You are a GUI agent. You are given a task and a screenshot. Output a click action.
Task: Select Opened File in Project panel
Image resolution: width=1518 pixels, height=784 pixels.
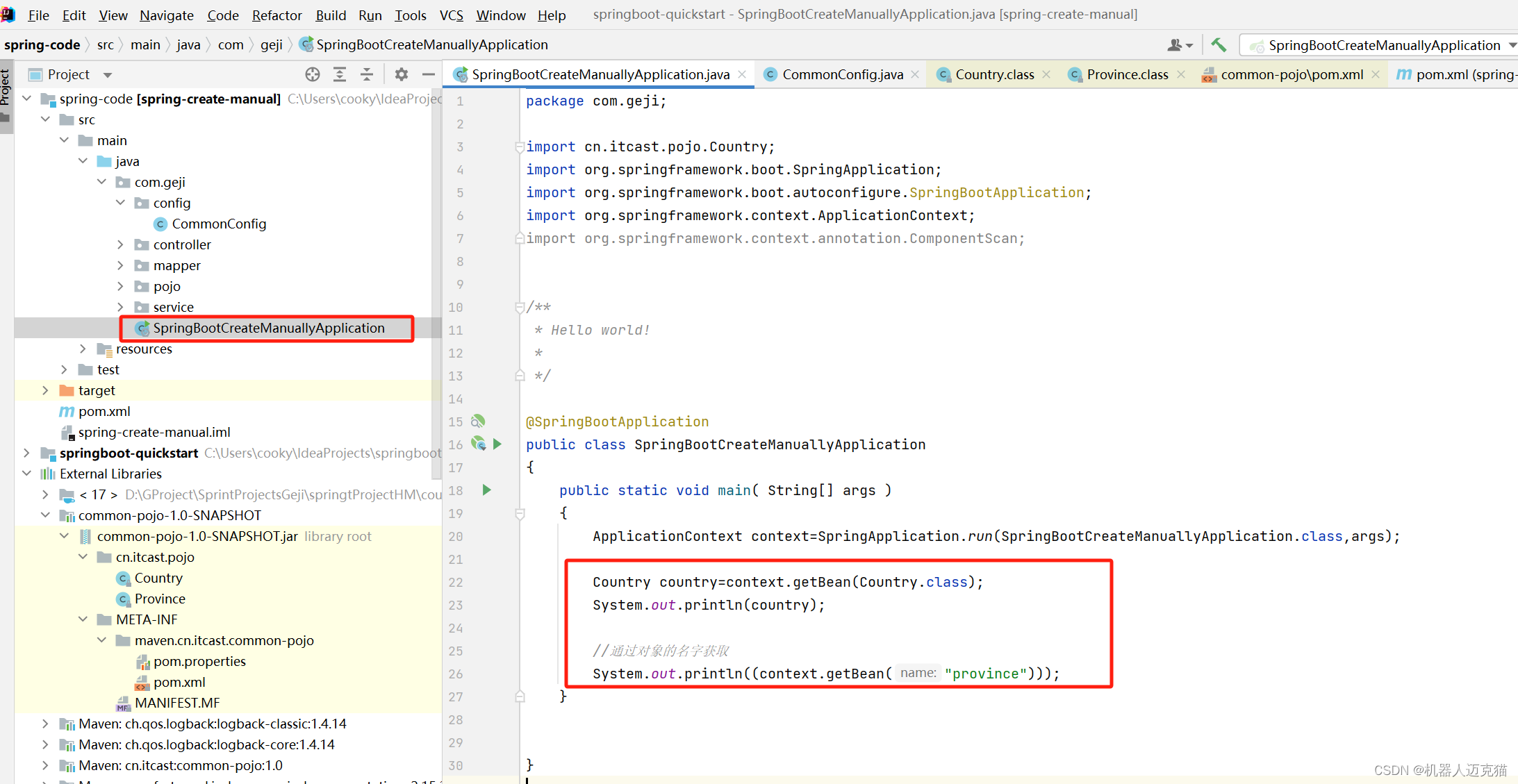tap(312, 74)
